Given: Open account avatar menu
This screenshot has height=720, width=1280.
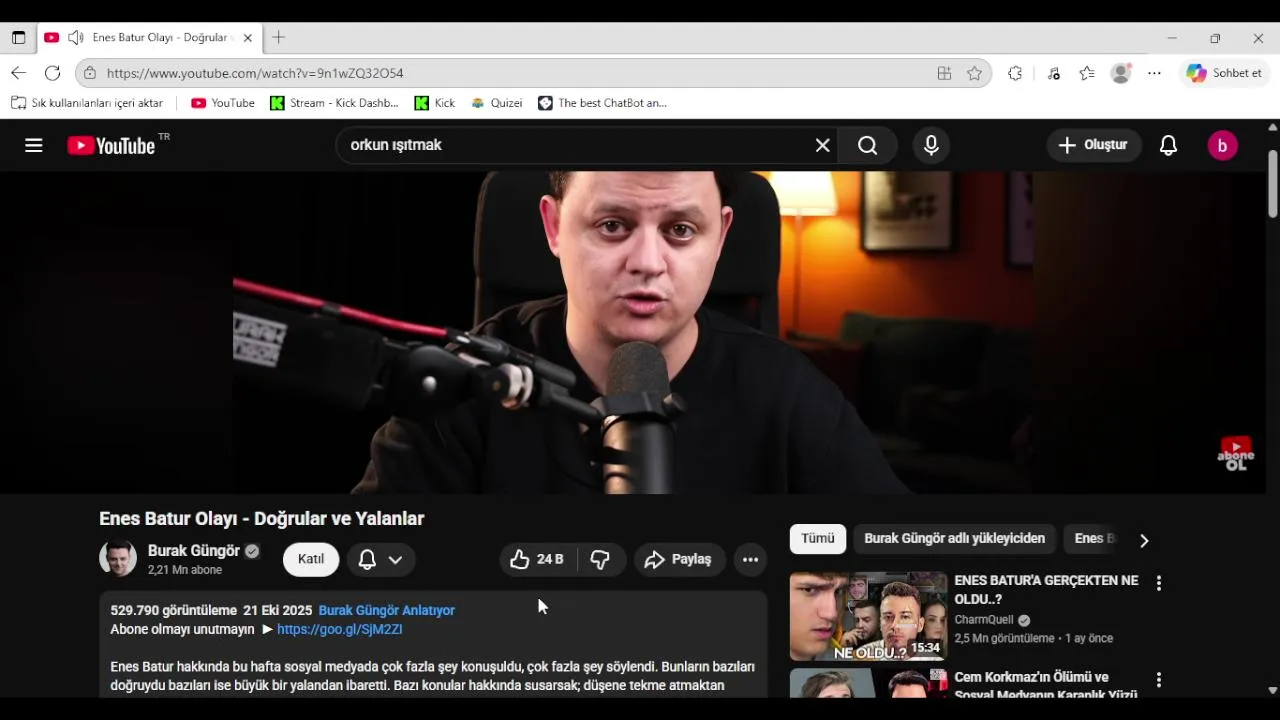Looking at the screenshot, I should pyautogui.click(x=1222, y=145).
